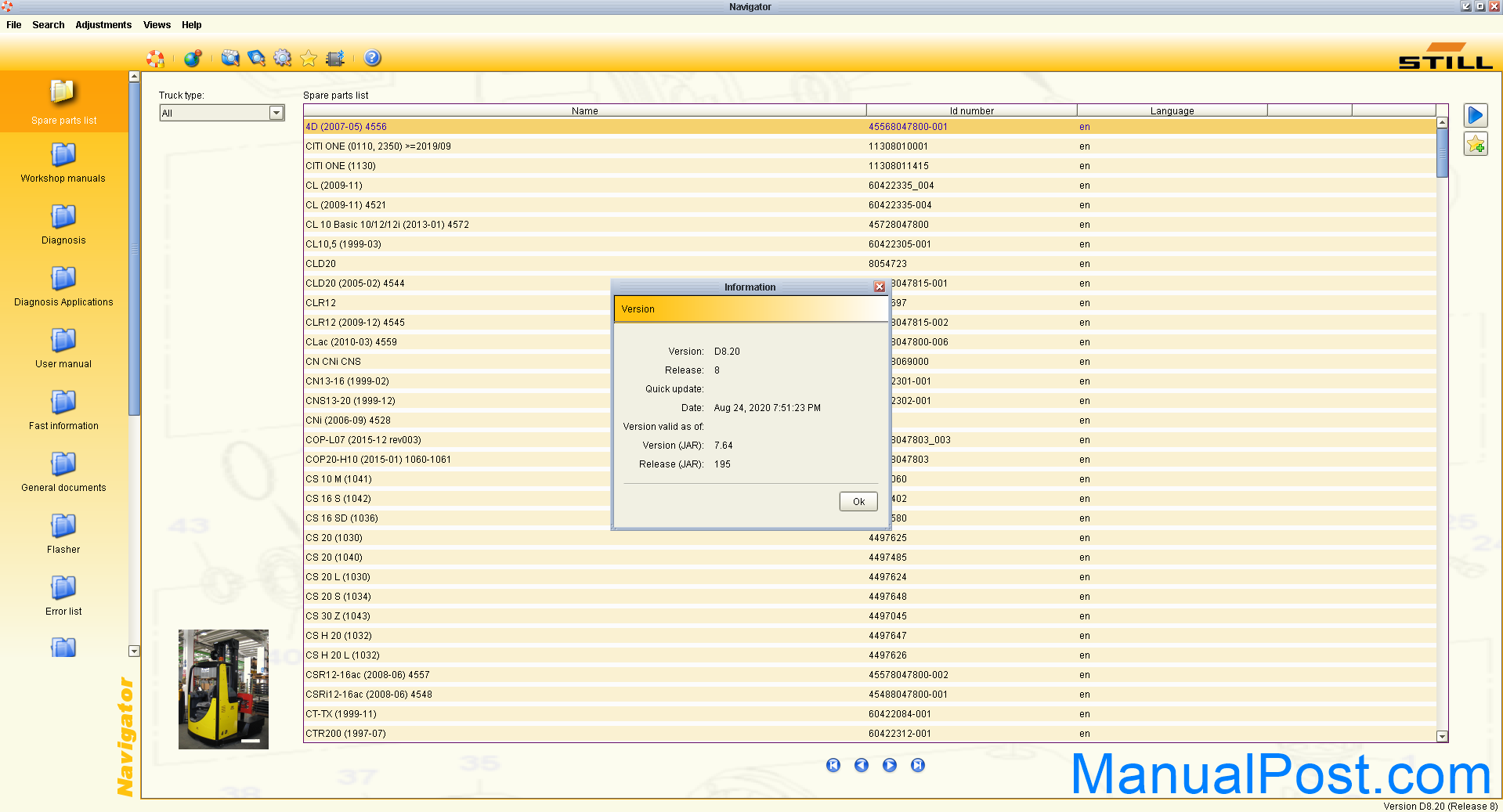Open the Spare parts list section
The image size is (1503, 812).
pyautogui.click(x=63, y=102)
